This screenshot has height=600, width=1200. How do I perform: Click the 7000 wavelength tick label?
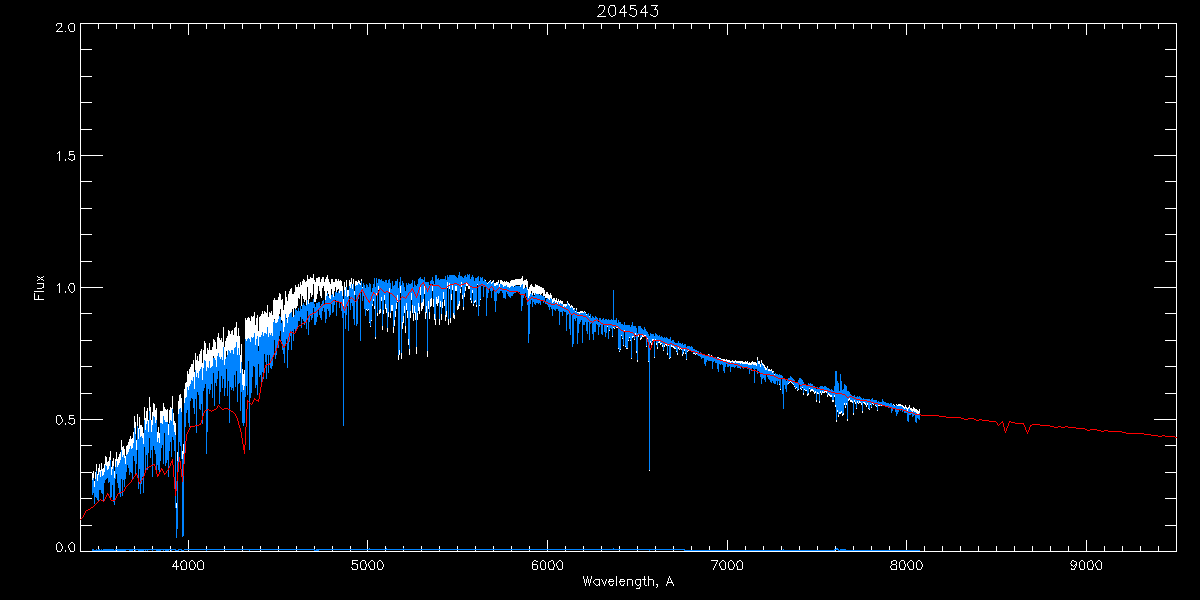pyautogui.click(x=727, y=565)
